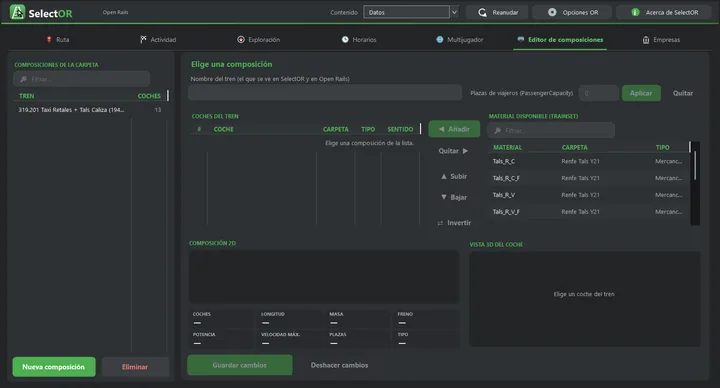Screen dimensions: 720x388
Task: Select material Tals_R_C_F row
Action: click(588, 178)
